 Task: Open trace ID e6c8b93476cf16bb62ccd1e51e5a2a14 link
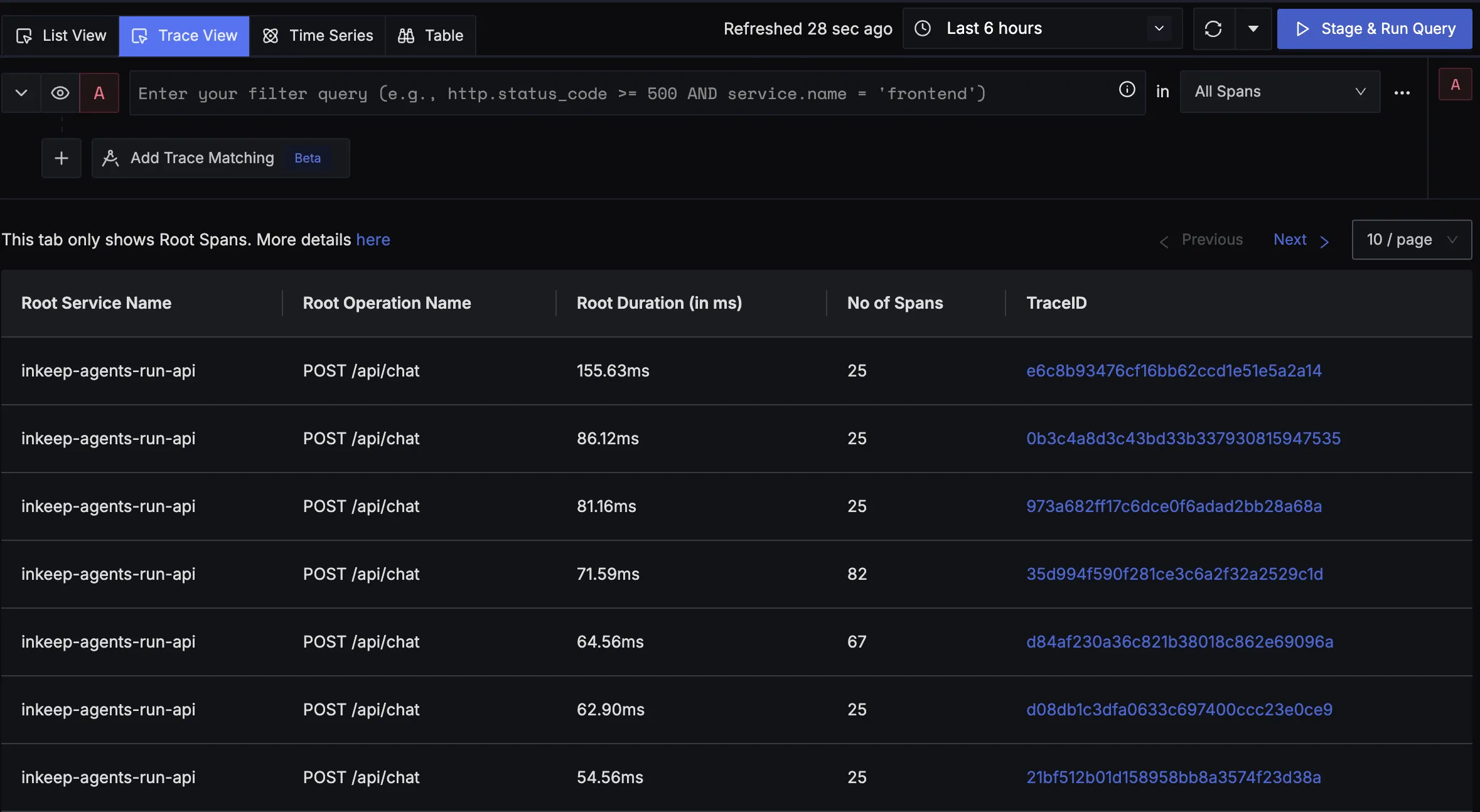pos(1174,371)
